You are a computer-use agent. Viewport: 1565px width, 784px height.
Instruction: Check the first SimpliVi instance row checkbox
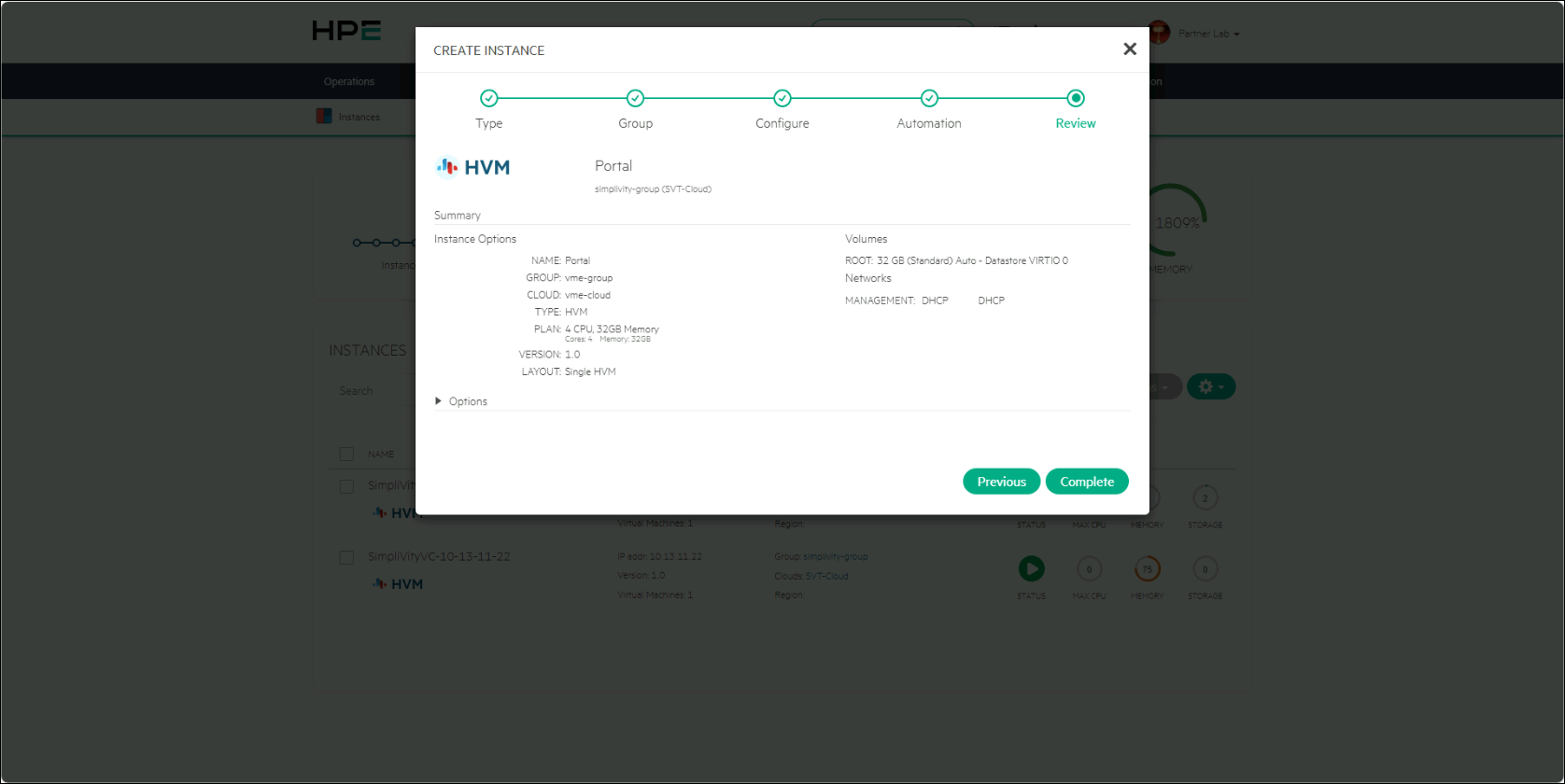[x=346, y=486]
